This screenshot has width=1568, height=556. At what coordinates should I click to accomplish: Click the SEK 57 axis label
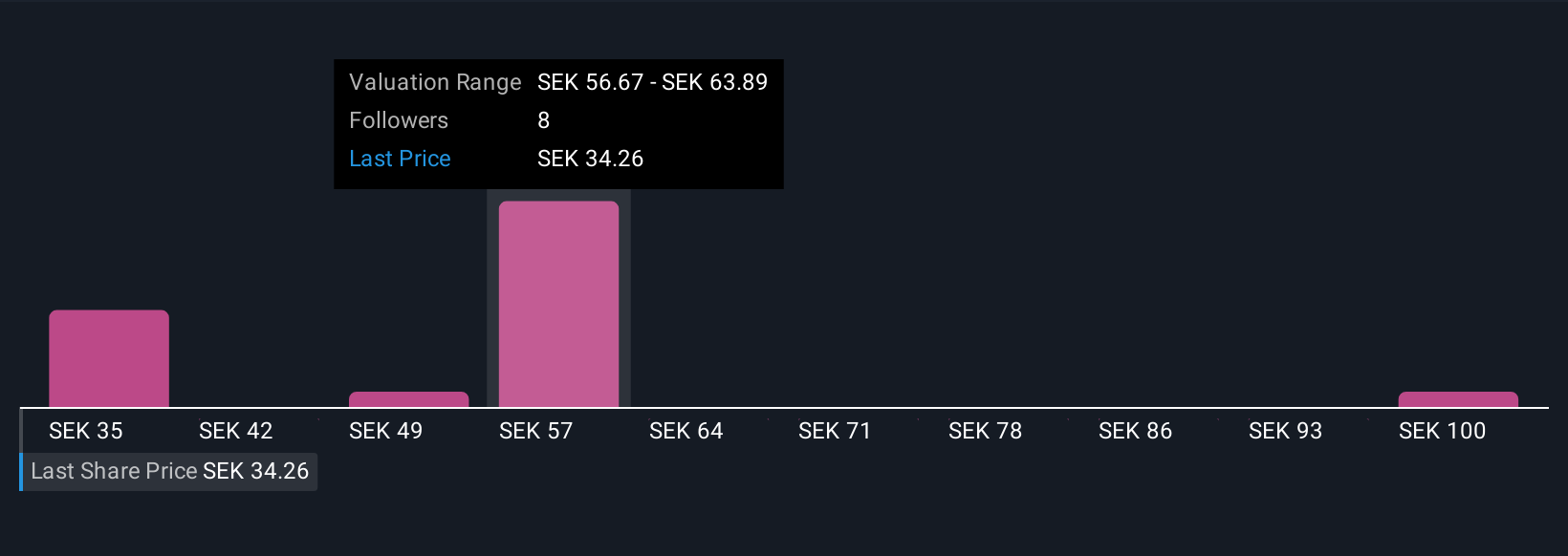coord(535,431)
